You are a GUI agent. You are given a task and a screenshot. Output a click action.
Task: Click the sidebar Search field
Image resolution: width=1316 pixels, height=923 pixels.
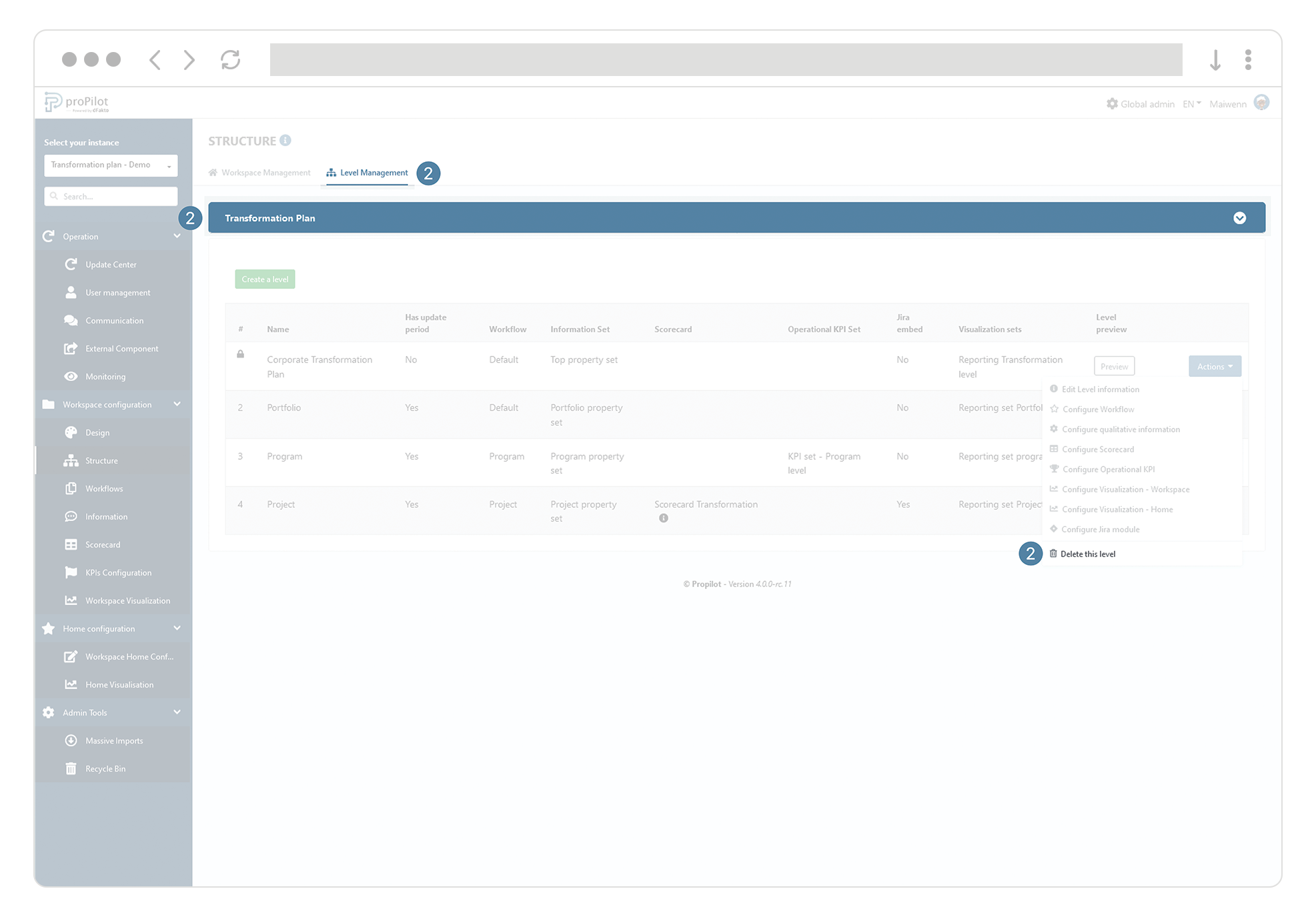(111, 197)
